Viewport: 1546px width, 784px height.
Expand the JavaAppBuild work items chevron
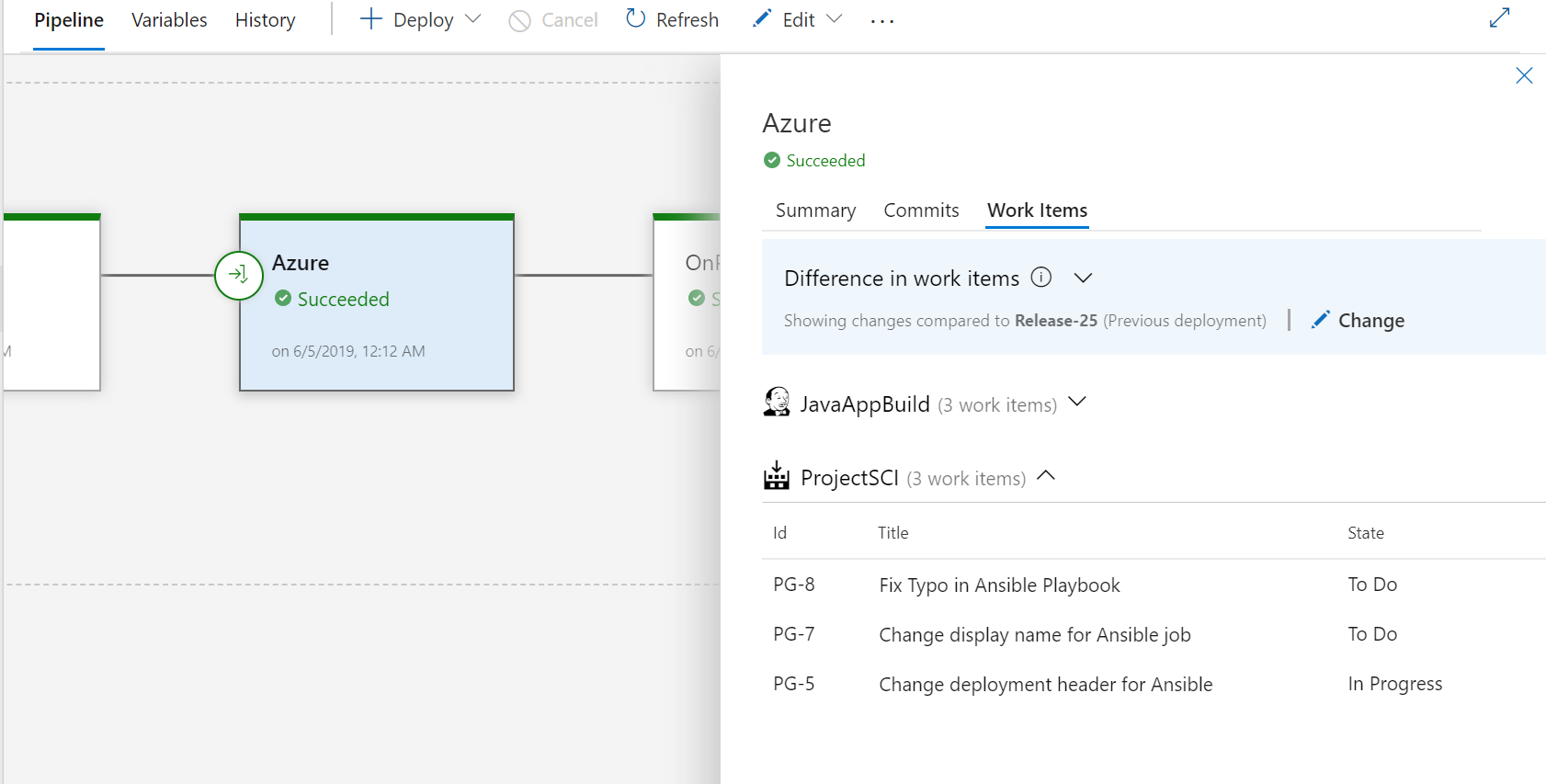pos(1078,402)
